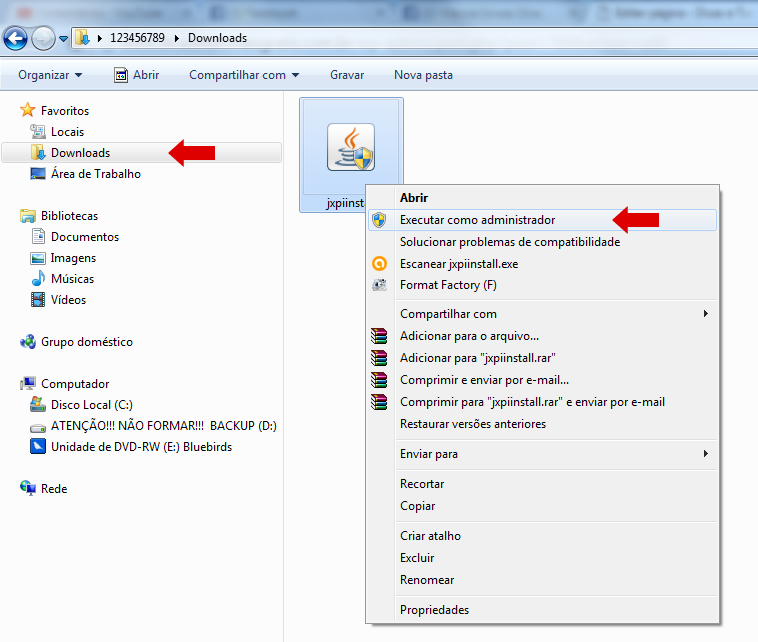Click the Grupo doméstico icon in sidebar
Viewport: 758px width, 642px height.
pyautogui.click(x=28, y=341)
